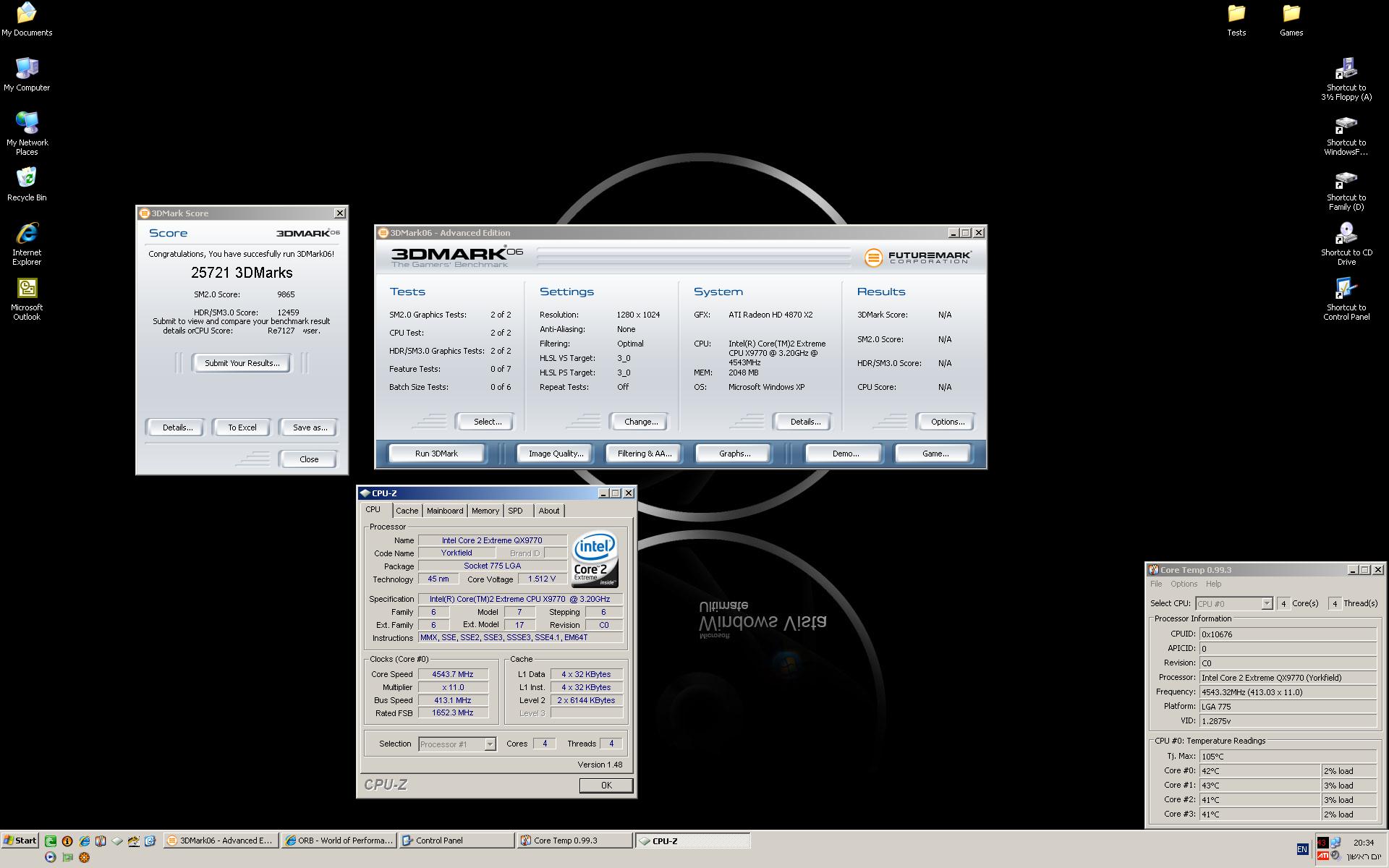Click Save as button in Score window
The width and height of the screenshot is (1389, 868).
310,427
